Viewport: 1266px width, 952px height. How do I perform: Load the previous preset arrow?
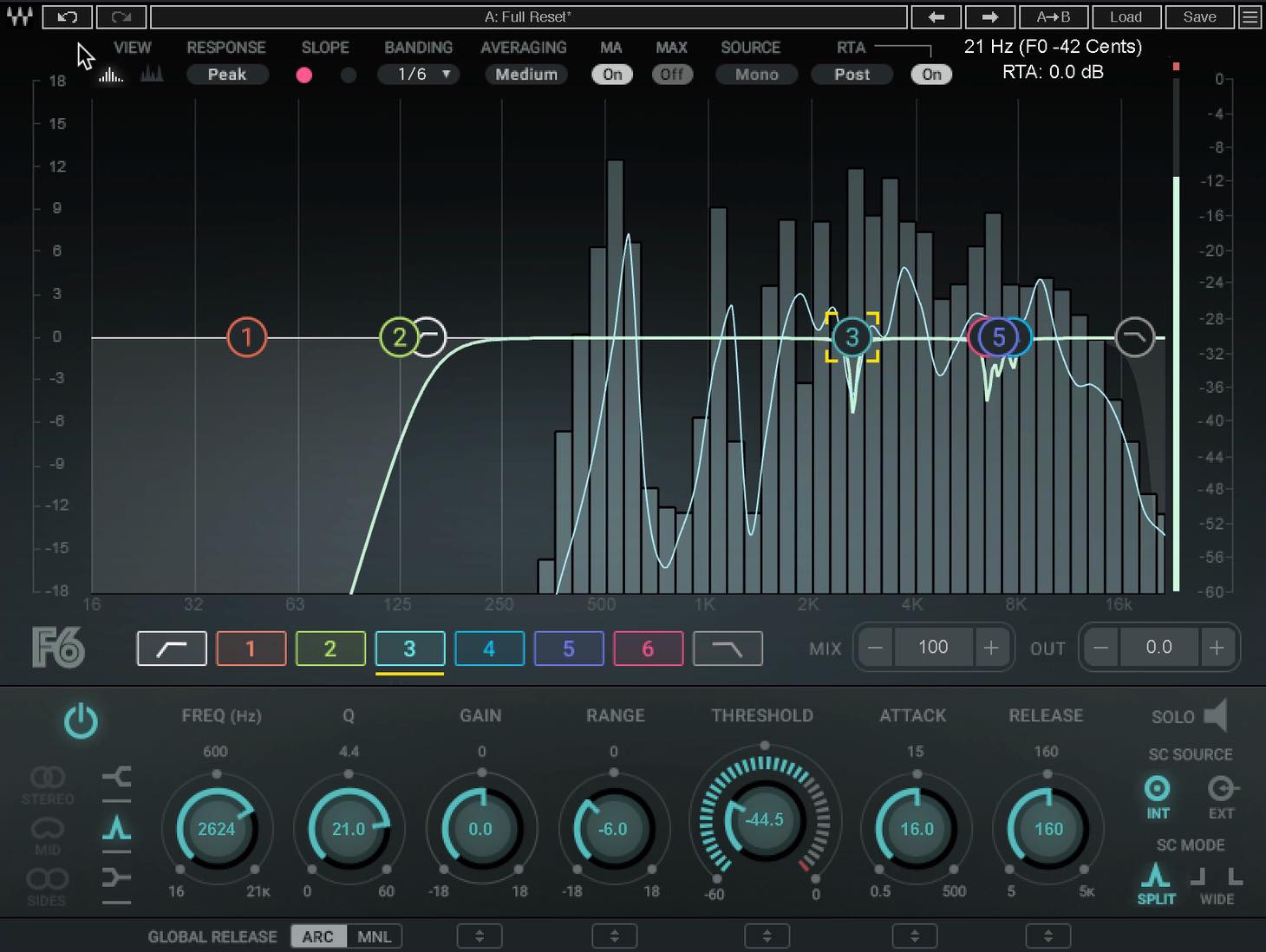point(936,16)
